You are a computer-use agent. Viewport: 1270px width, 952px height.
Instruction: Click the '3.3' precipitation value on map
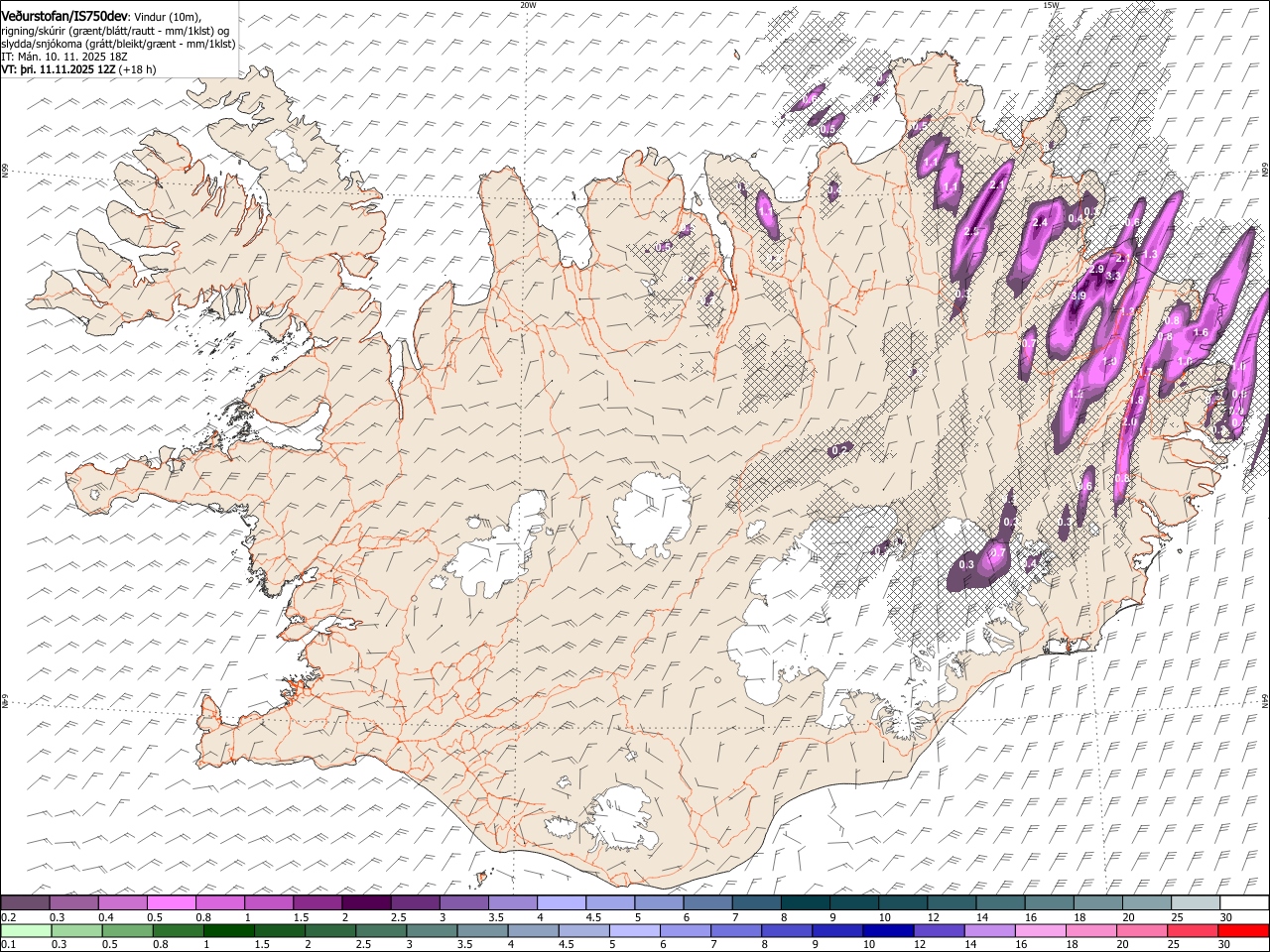point(1113,276)
